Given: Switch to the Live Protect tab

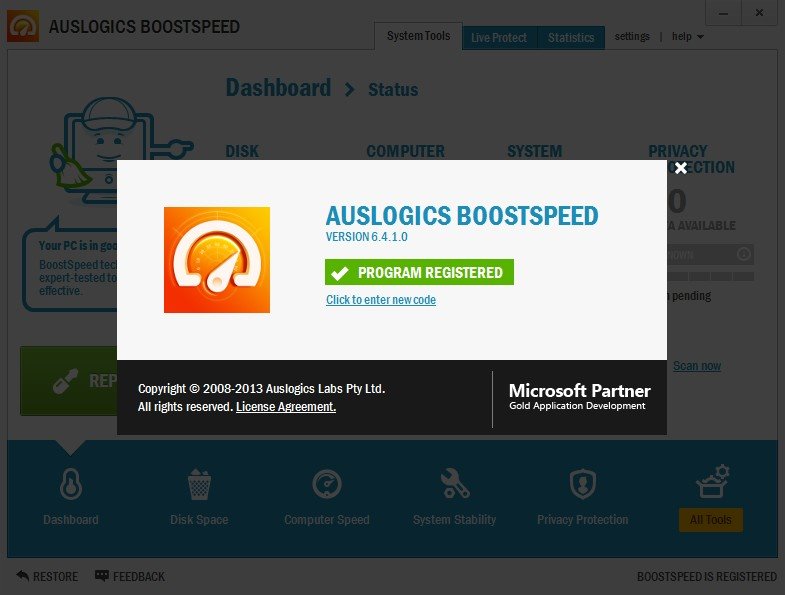Looking at the screenshot, I should [x=499, y=38].
